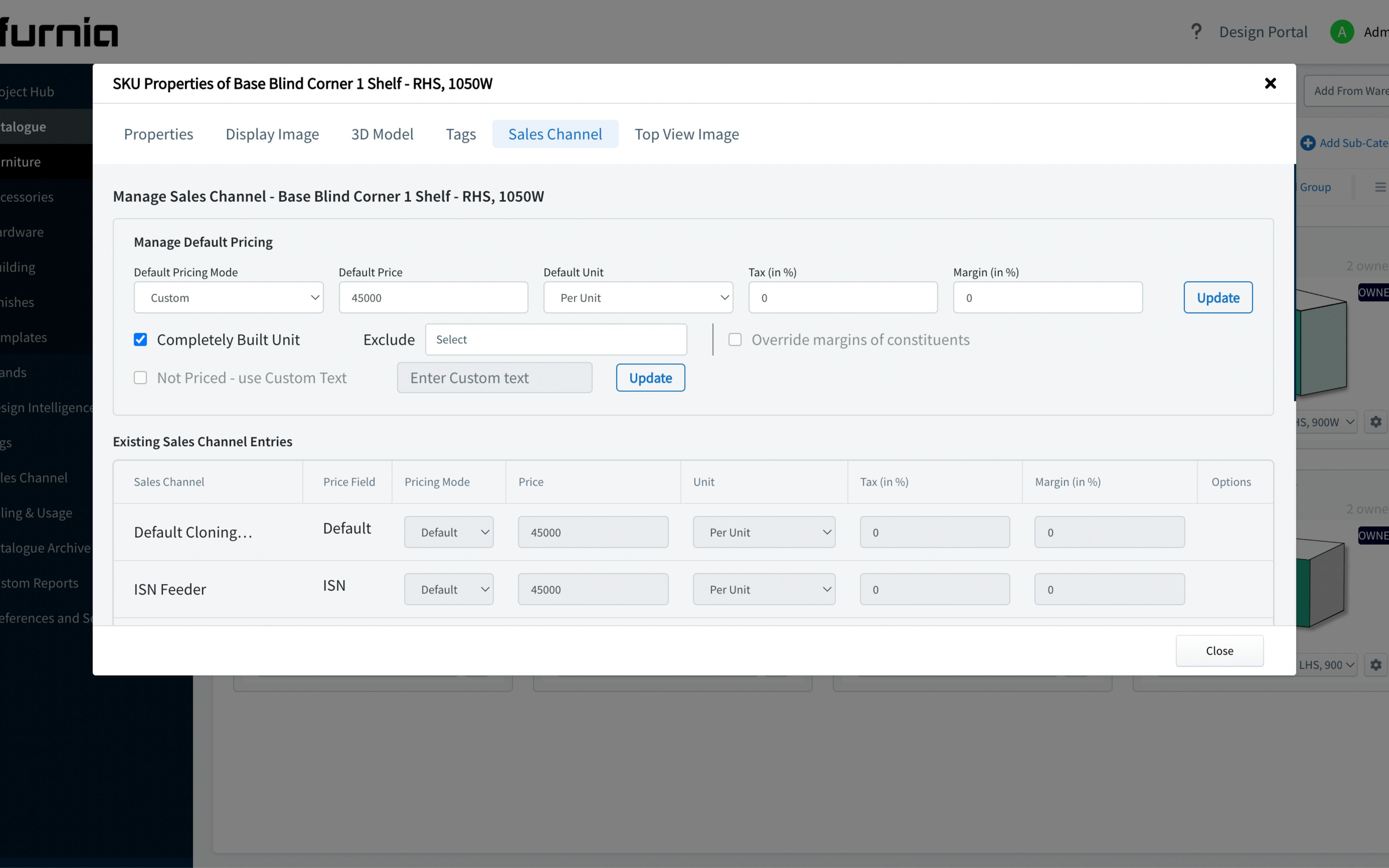
Task: Open the Top View Image tab
Action: (x=687, y=134)
